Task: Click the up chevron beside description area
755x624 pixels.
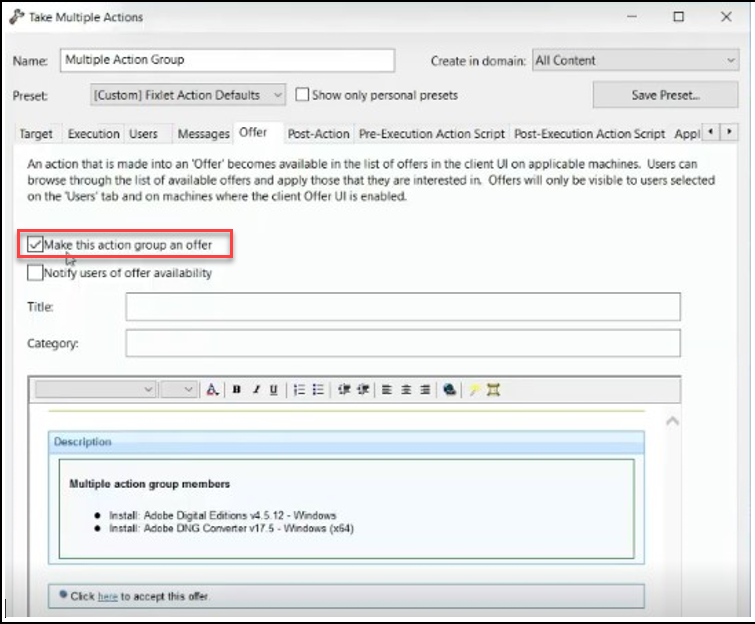Action: pyautogui.click(x=672, y=421)
